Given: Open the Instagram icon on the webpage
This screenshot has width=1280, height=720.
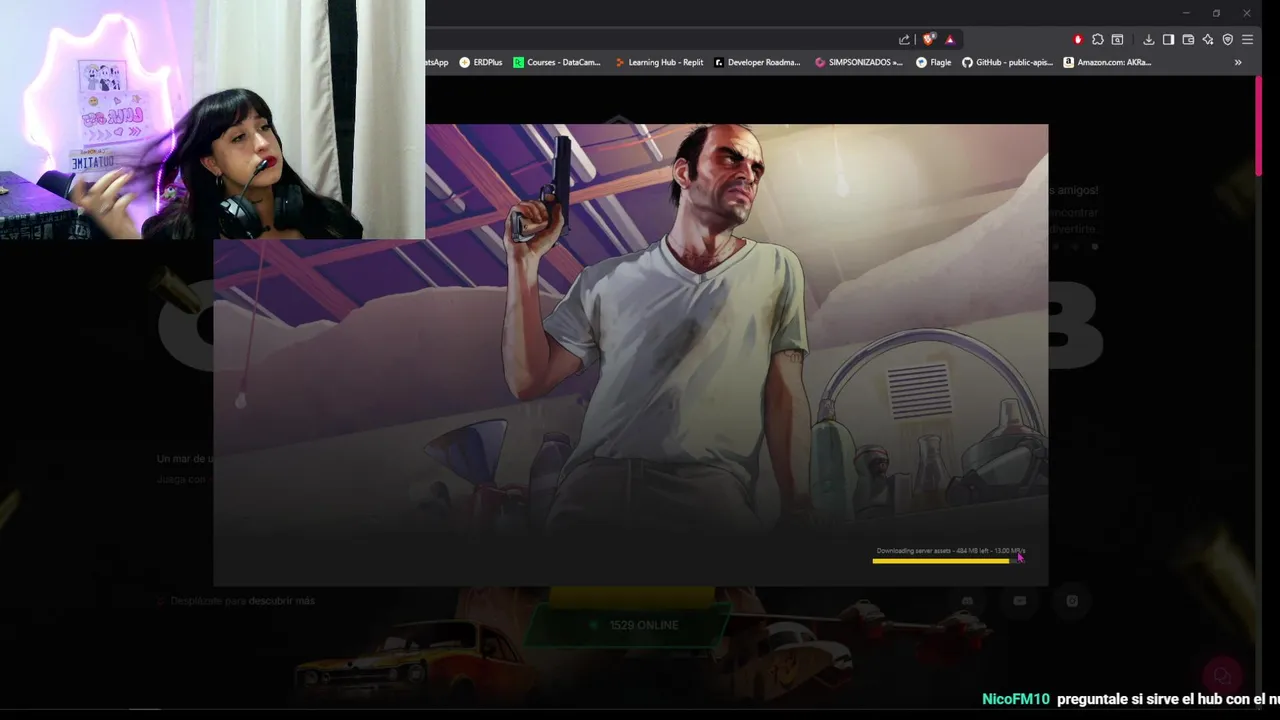Looking at the screenshot, I should pyautogui.click(x=1071, y=601).
